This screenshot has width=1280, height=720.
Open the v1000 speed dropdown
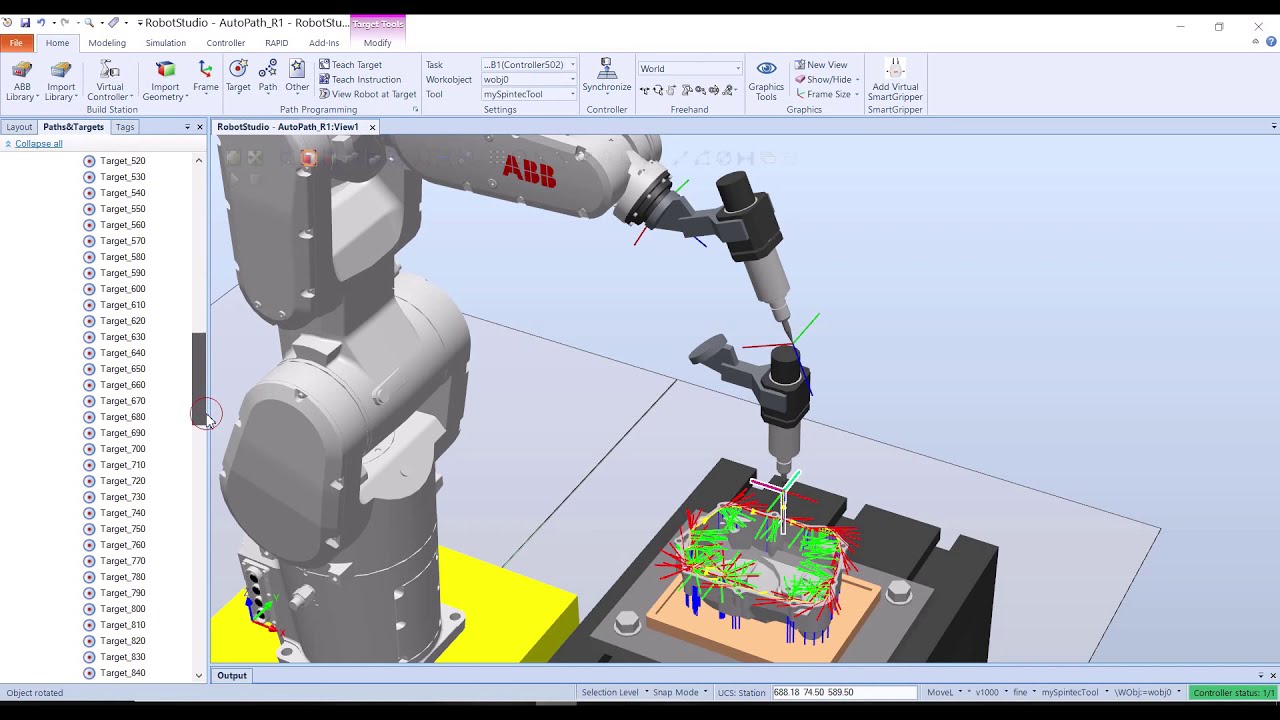[x=990, y=692]
